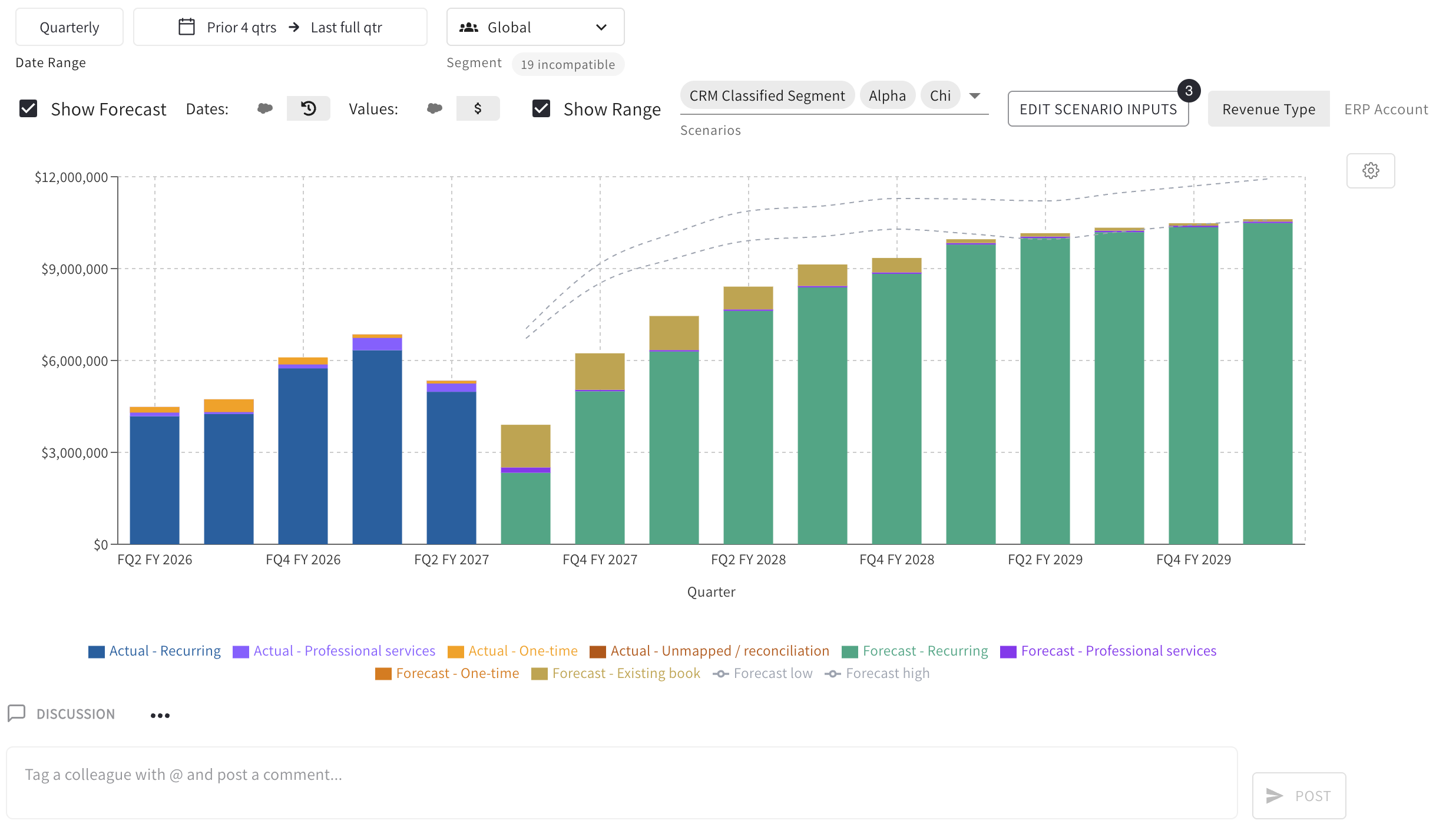Open the Global segment dropdown

pos(535,27)
